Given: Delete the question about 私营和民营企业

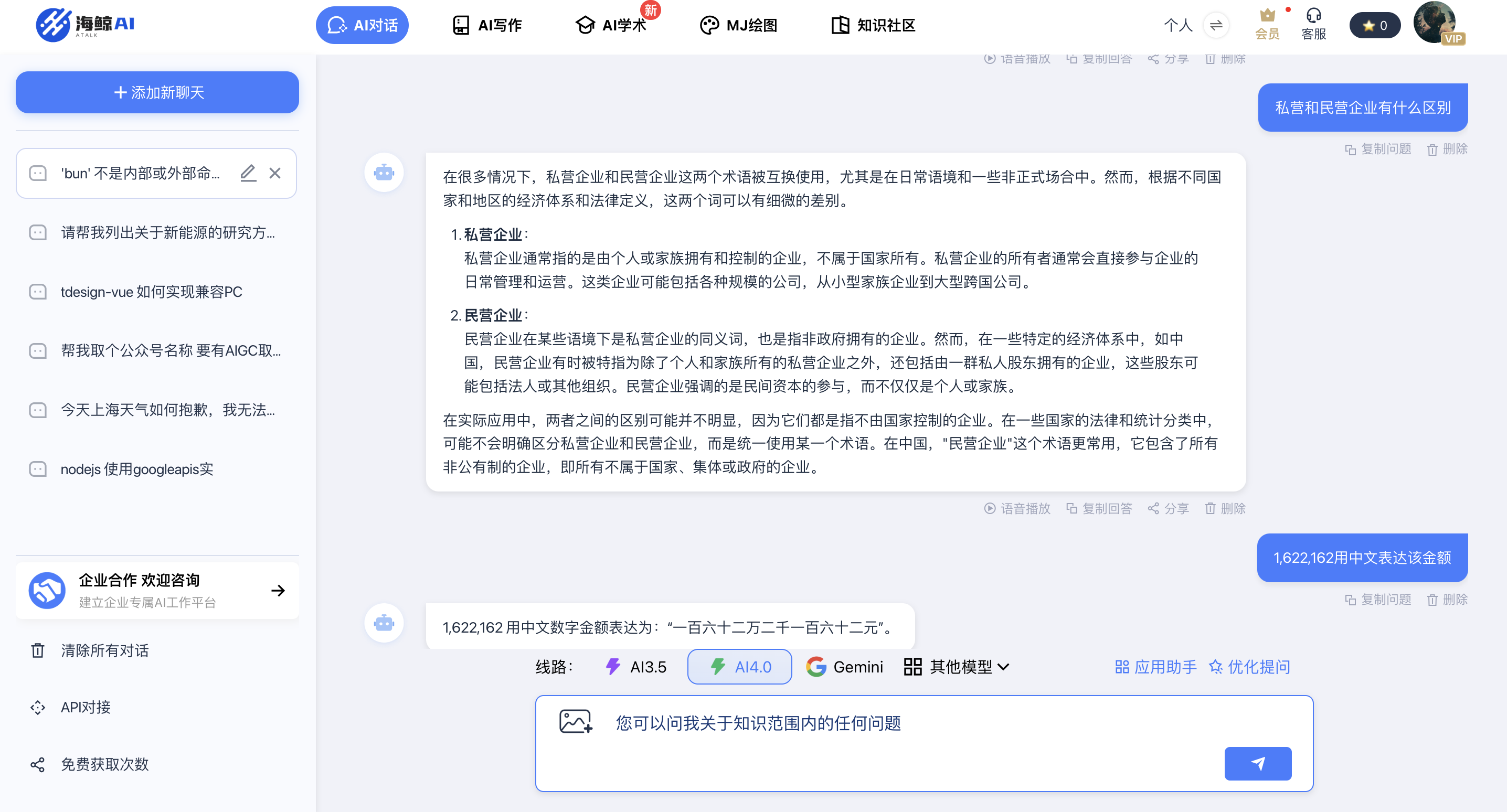Looking at the screenshot, I should tap(1447, 149).
